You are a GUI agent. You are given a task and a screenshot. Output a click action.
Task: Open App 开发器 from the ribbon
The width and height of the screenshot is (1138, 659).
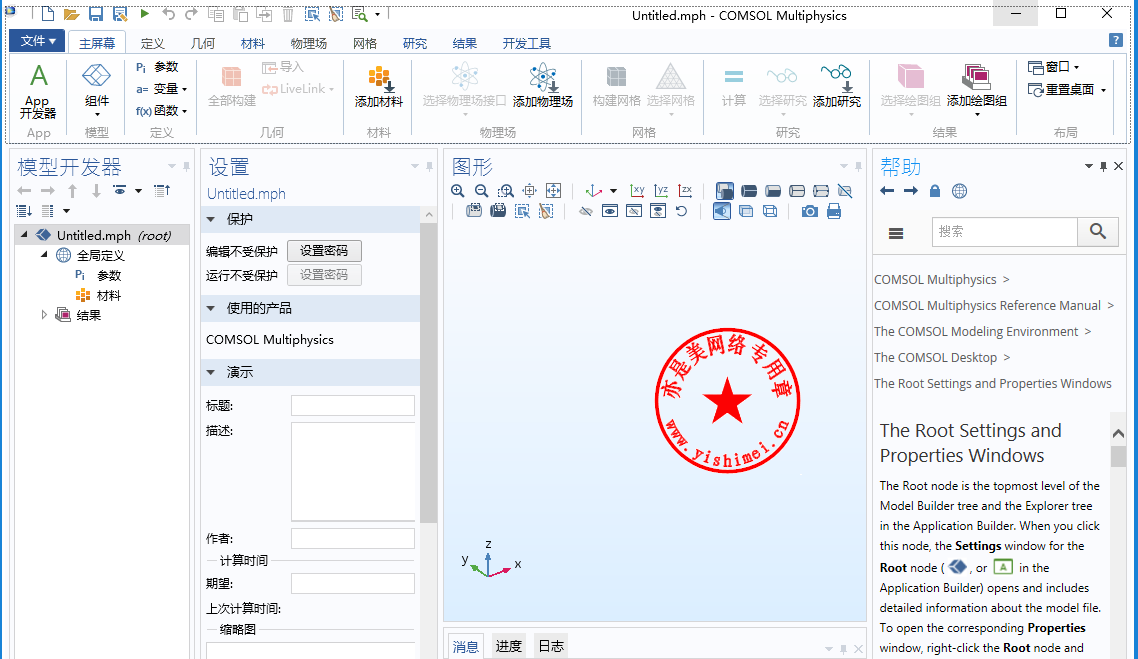(38, 91)
